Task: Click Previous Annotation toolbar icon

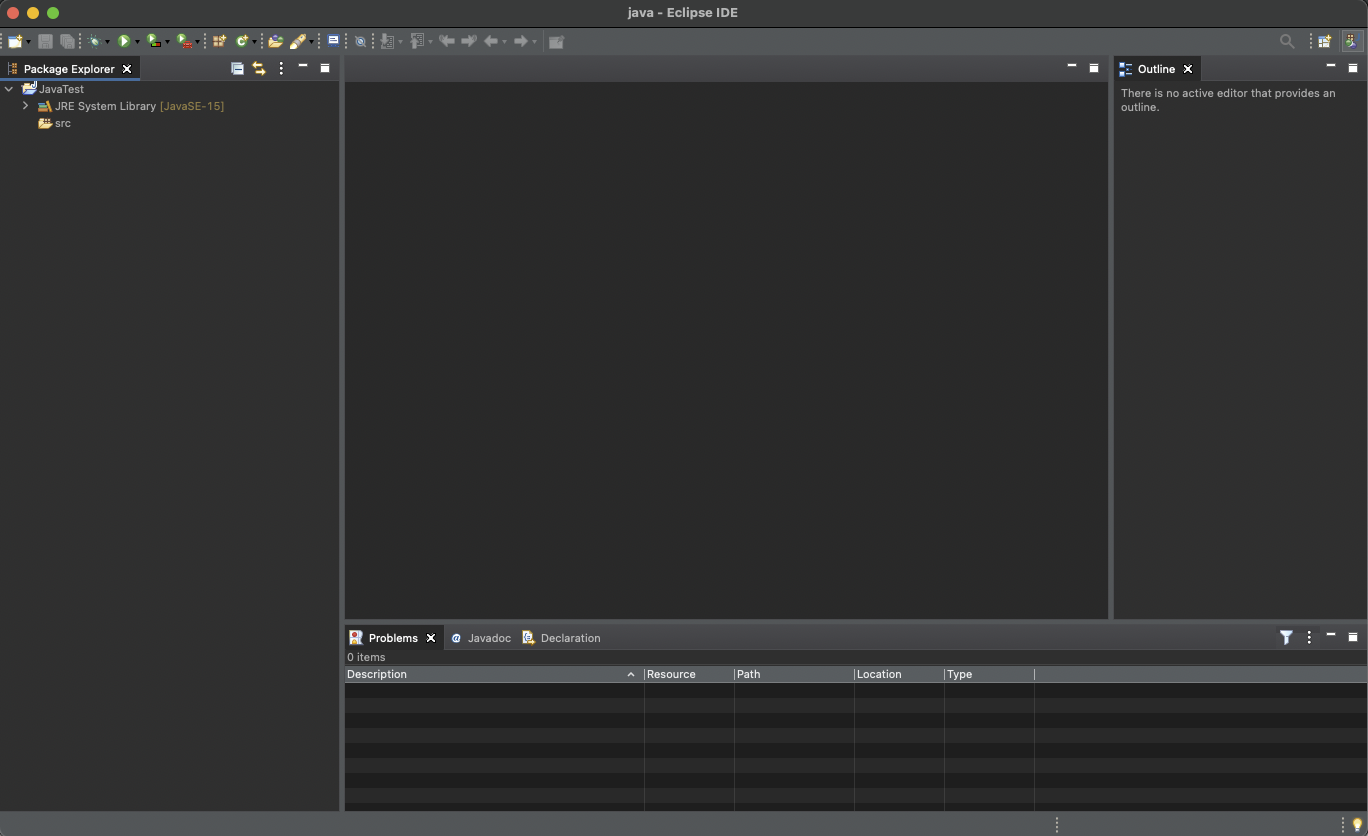Action: click(417, 41)
